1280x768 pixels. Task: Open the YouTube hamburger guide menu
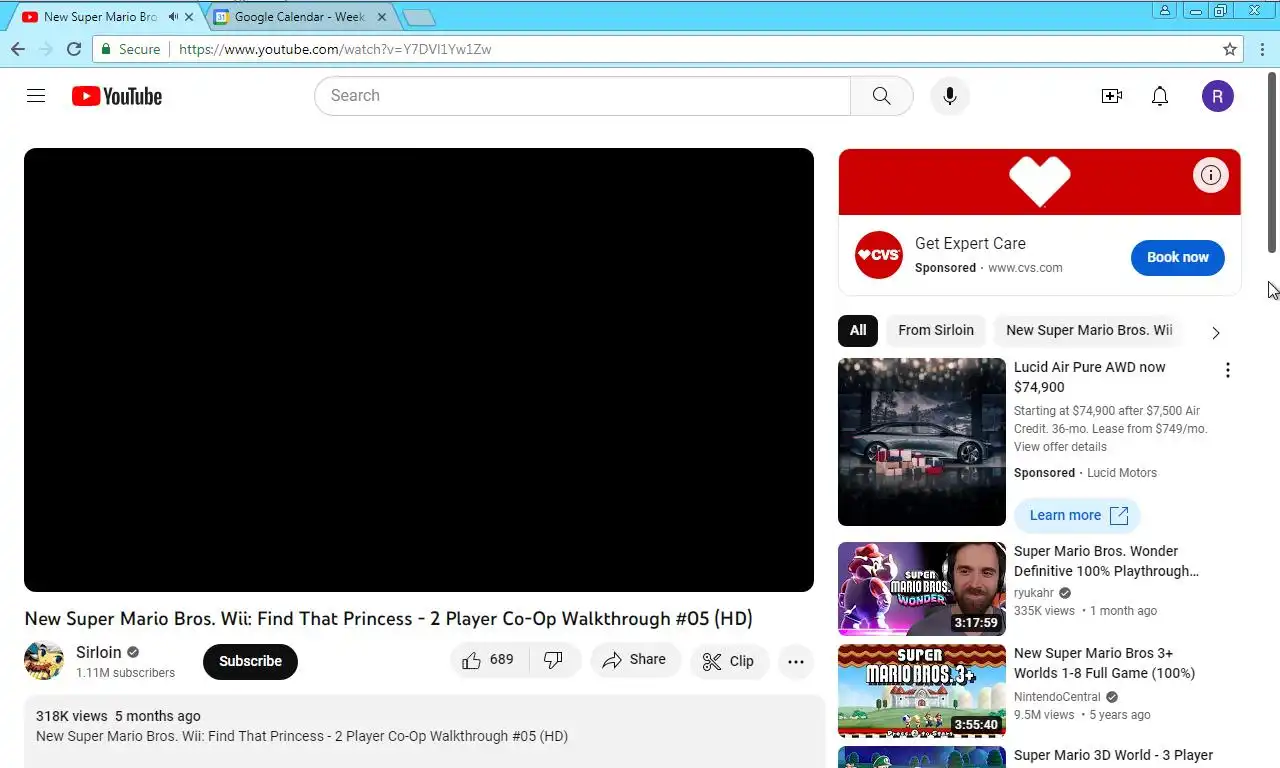[x=36, y=96]
